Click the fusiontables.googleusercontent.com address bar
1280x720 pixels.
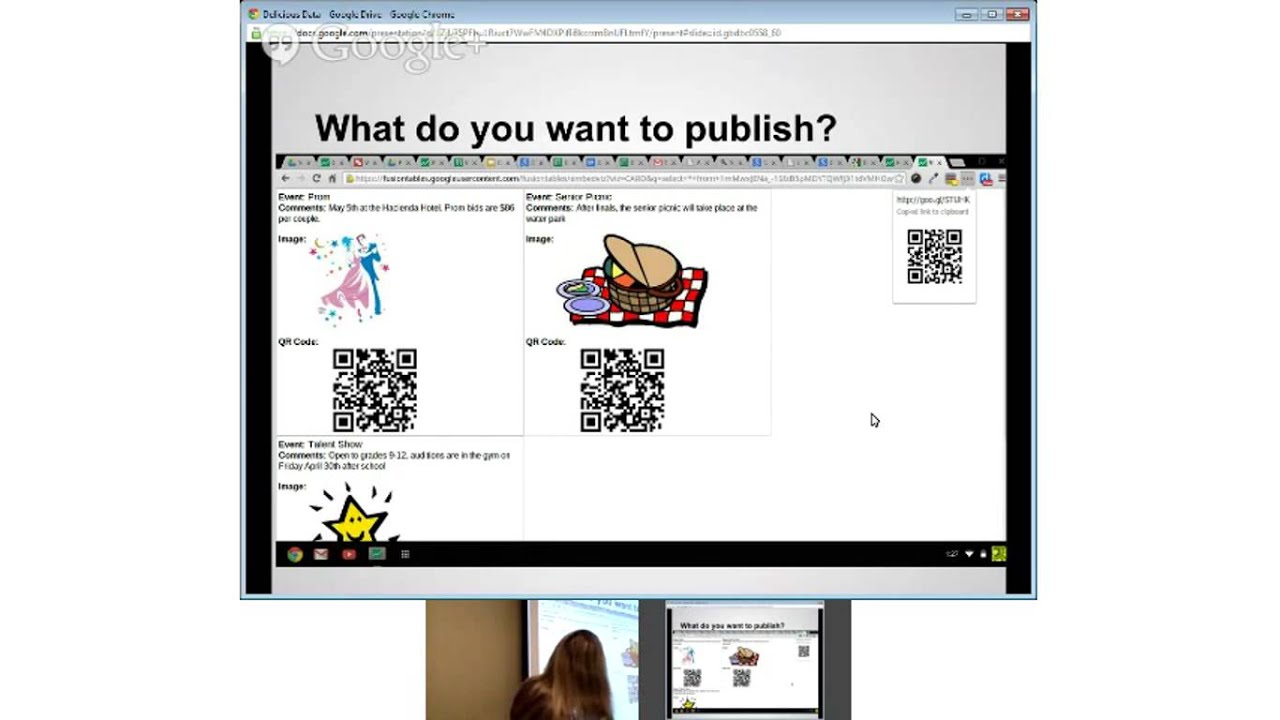(x=622, y=178)
